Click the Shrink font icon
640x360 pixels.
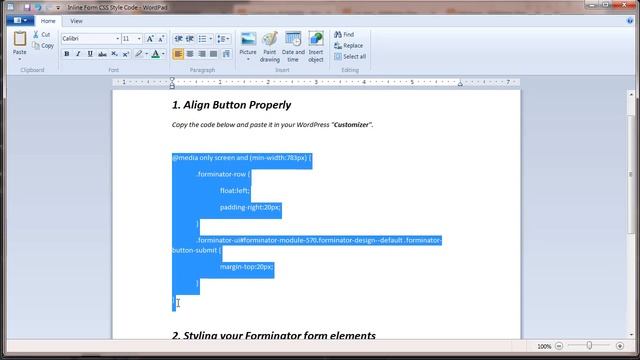(161, 38)
